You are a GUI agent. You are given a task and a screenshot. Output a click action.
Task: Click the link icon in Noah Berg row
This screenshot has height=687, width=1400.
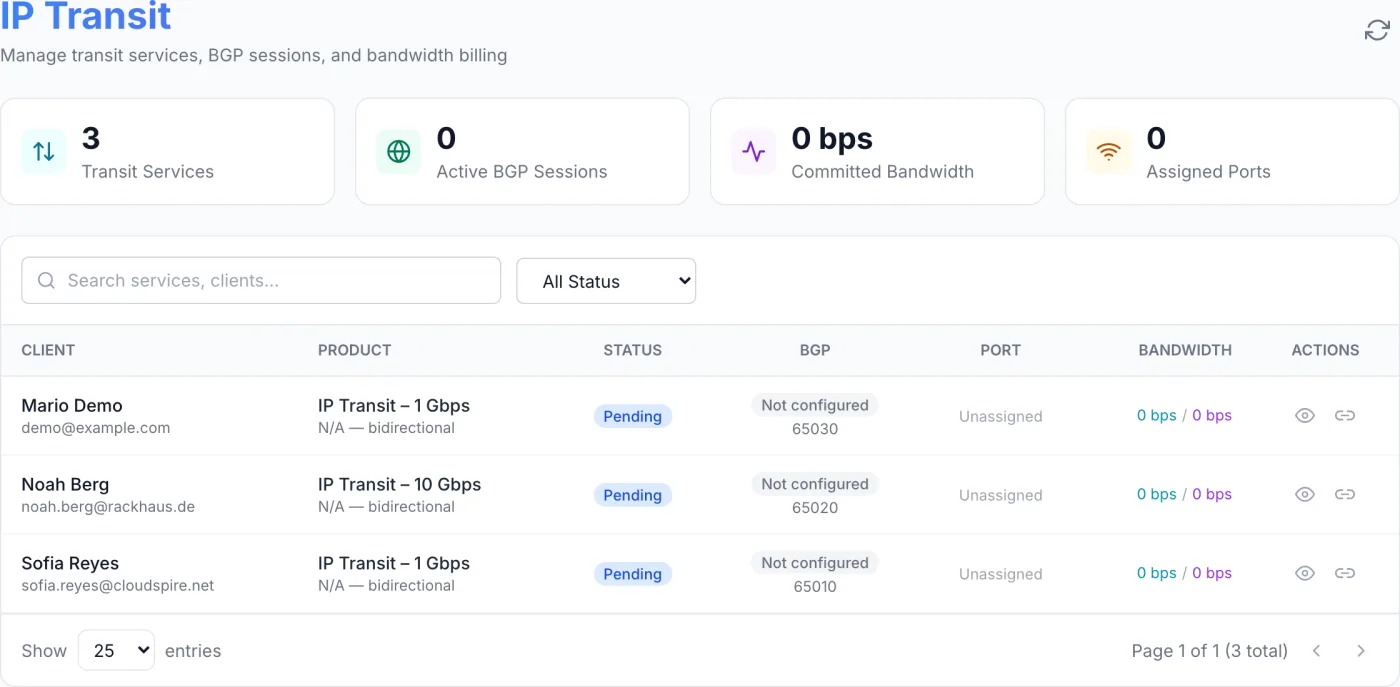[x=1345, y=495]
